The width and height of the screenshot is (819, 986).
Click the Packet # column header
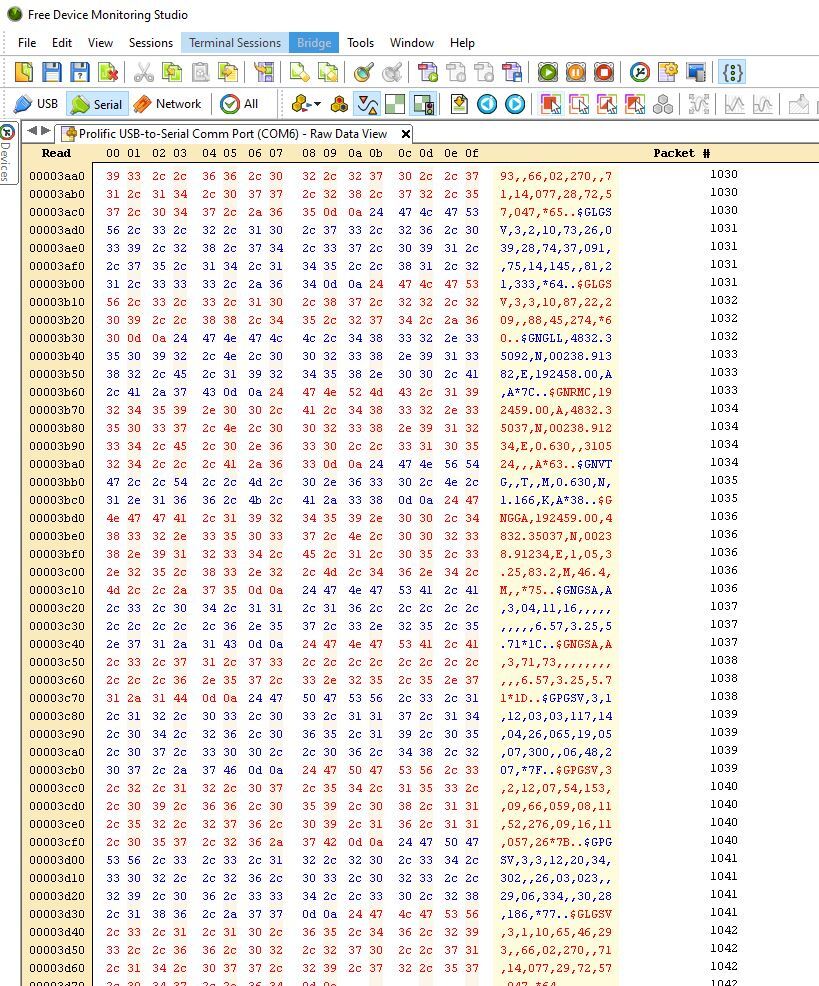[681, 153]
